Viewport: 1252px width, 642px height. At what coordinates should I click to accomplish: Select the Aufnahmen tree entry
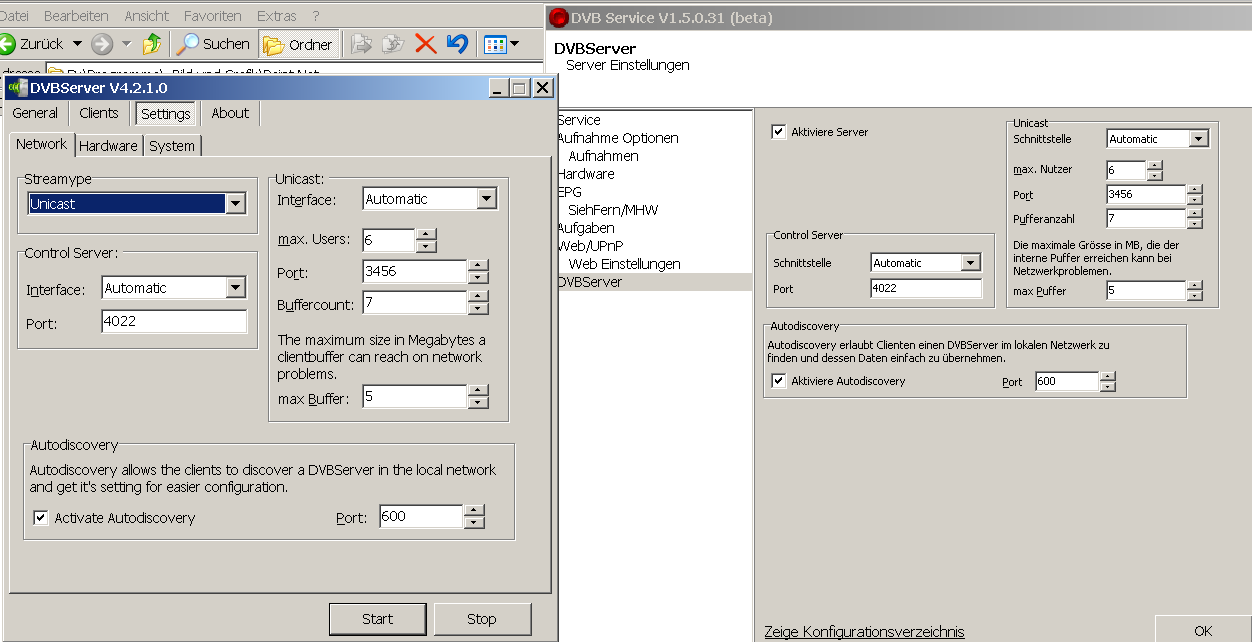coord(603,156)
